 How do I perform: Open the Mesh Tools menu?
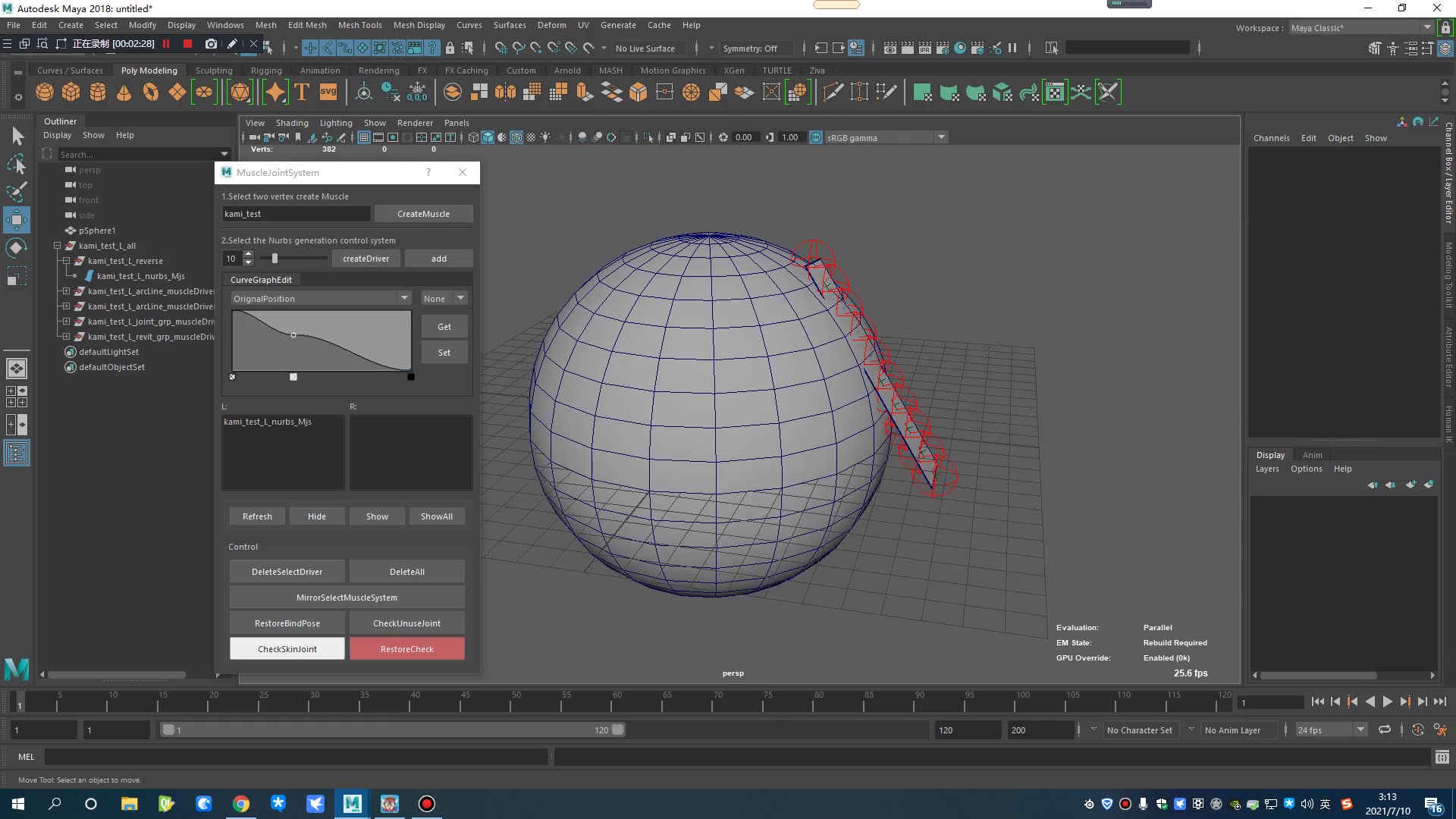click(359, 25)
